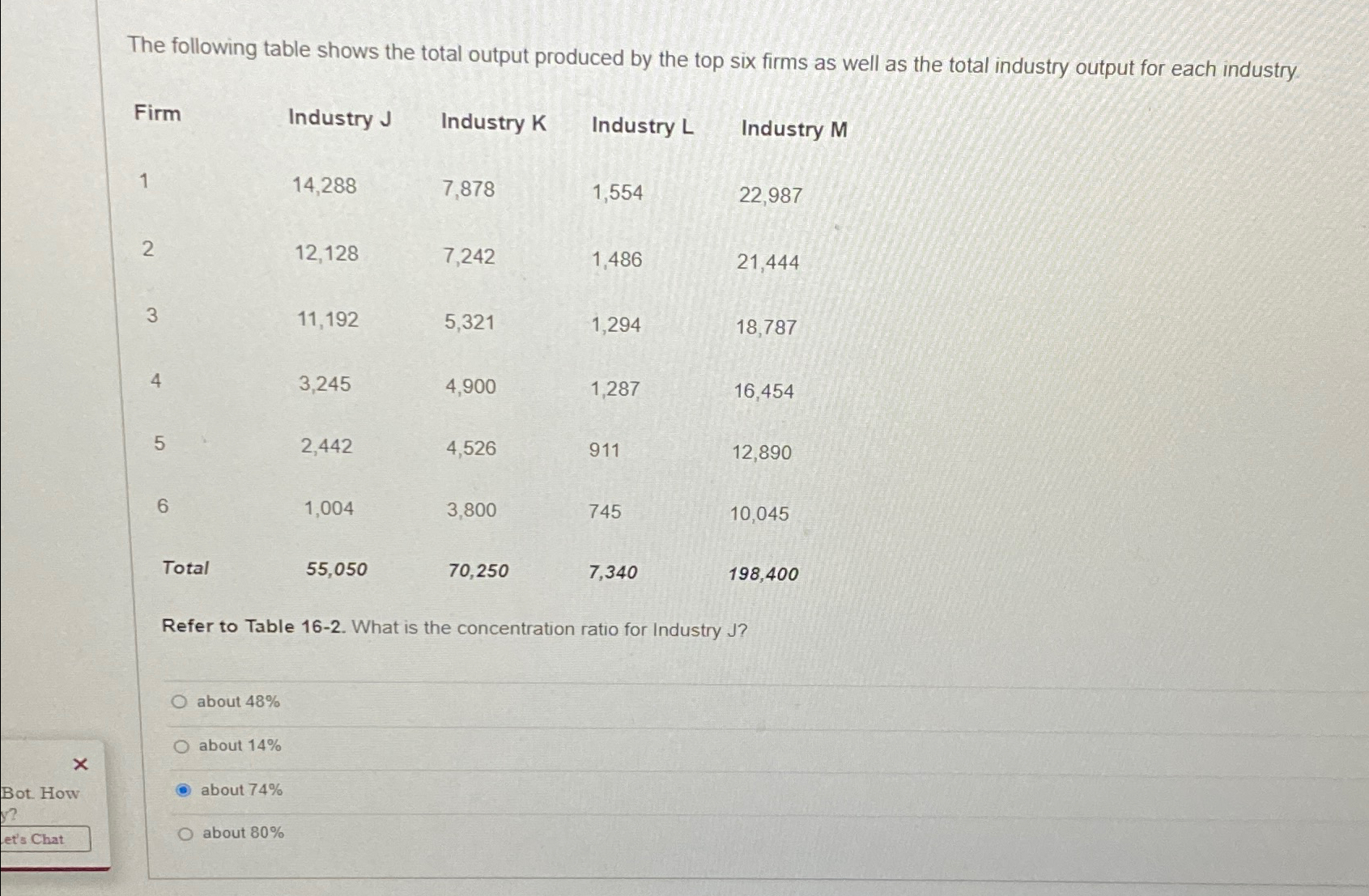Click the Total row of the table

coord(185,568)
